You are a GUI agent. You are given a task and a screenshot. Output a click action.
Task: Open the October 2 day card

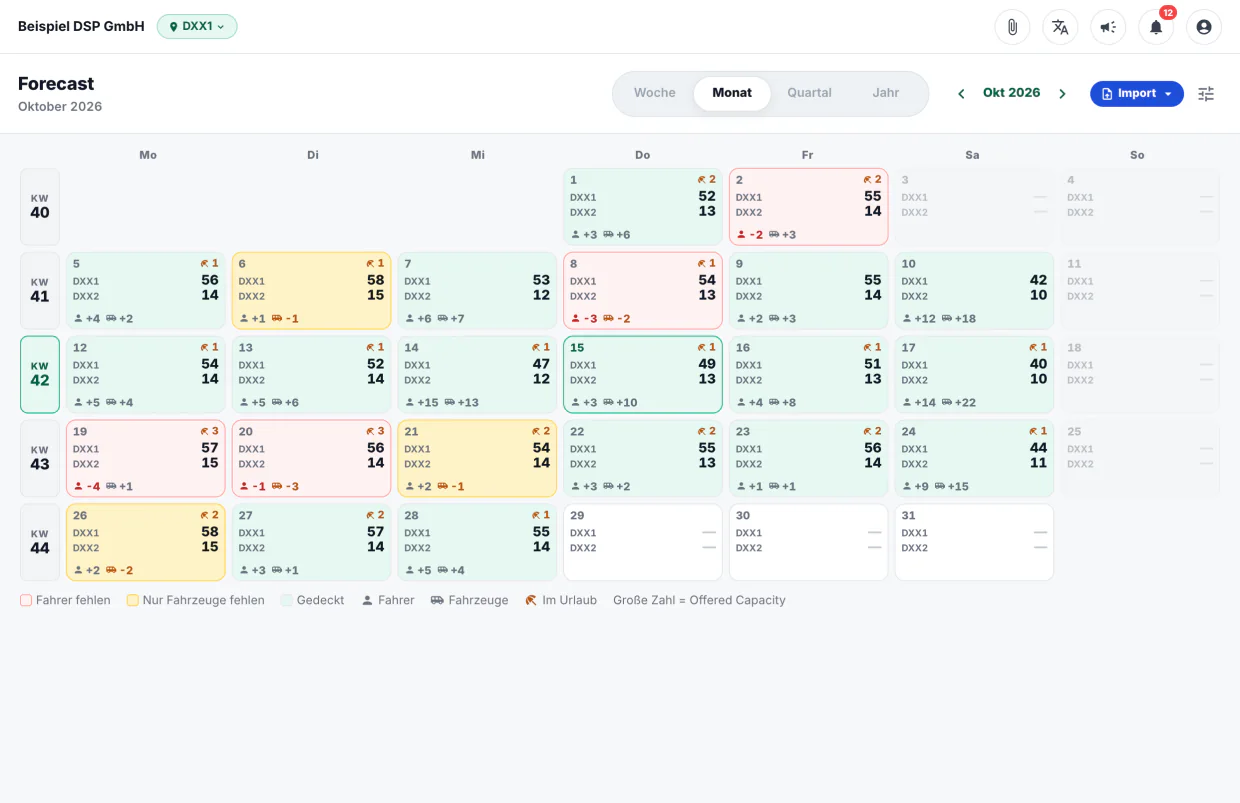point(809,207)
